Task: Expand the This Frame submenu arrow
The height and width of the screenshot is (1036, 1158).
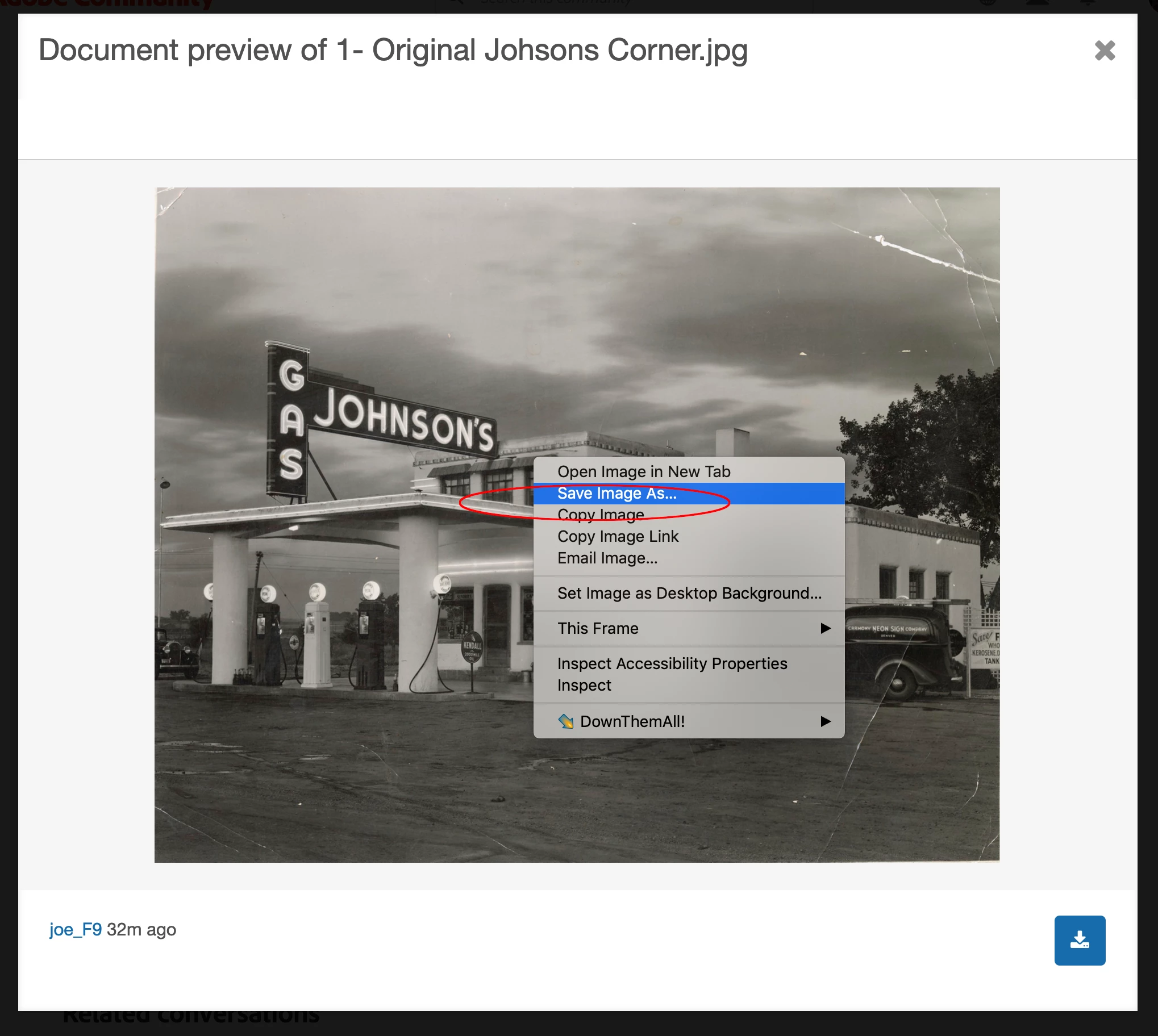Action: (825, 628)
